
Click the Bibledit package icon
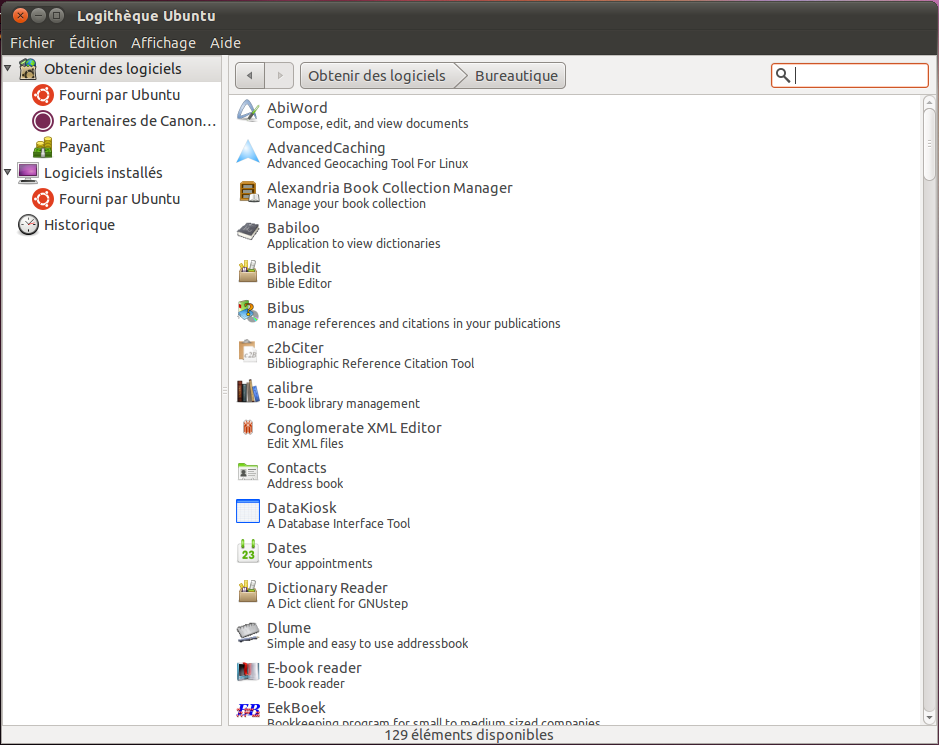click(x=248, y=271)
